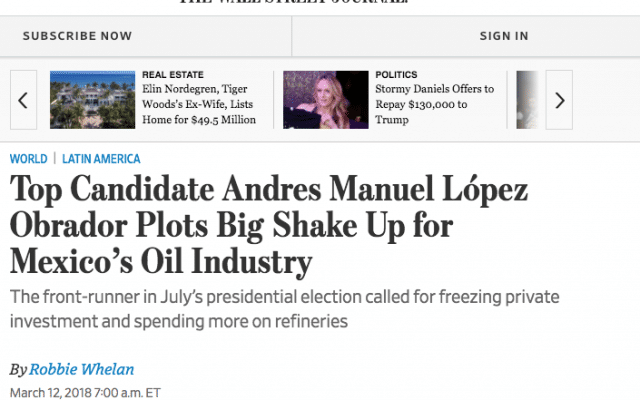The width and height of the screenshot is (640, 400).
Task: Open author page for Robbie Whelan
Action: click(82, 369)
